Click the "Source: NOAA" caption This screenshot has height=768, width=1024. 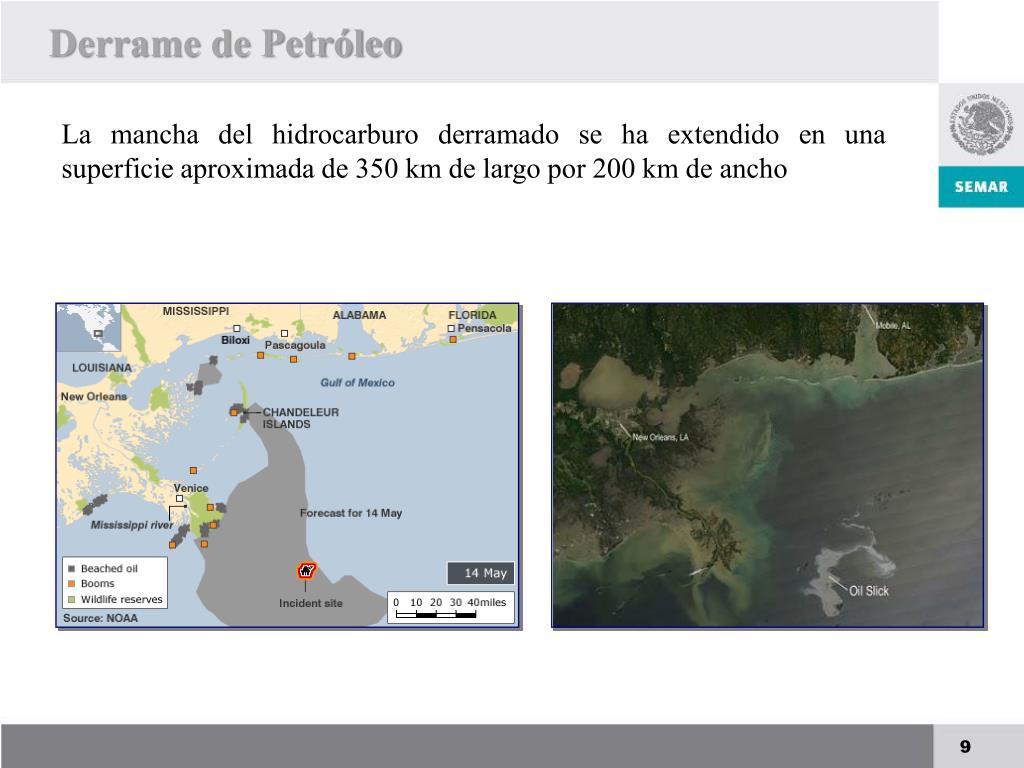pos(101,618)
